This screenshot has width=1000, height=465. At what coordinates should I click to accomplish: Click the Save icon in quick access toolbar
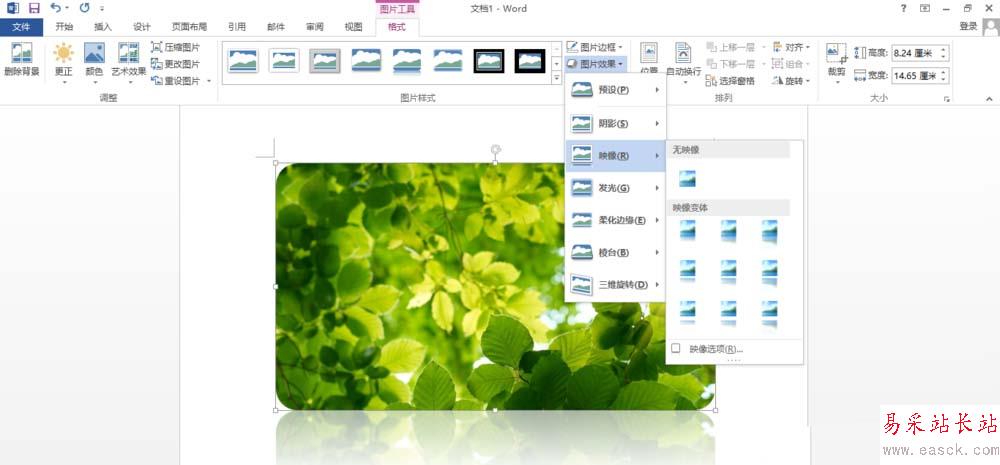(34, 8)
